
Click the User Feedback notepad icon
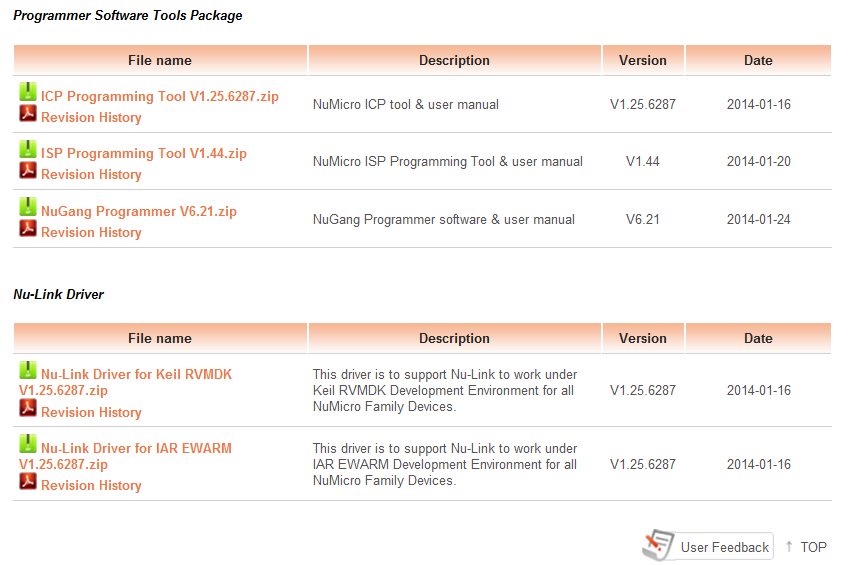[x=658, y=545]
